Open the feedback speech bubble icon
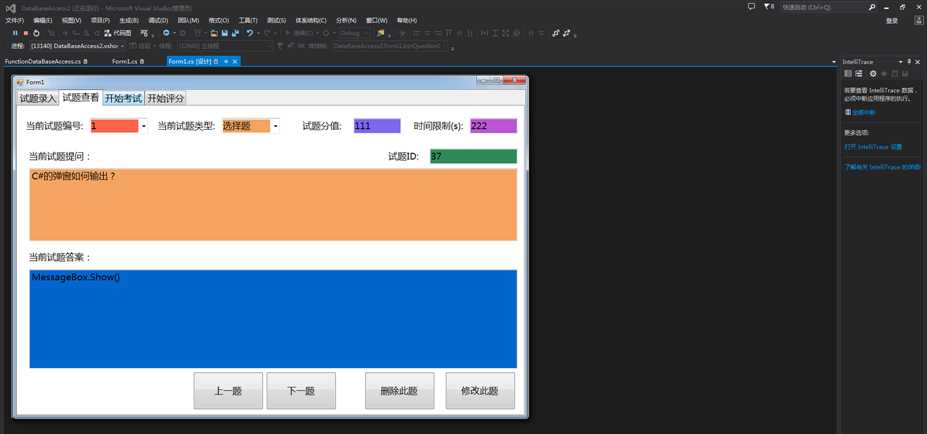This screenshot has width=927, height=434. pyautogui.click(x=751, y=7)
